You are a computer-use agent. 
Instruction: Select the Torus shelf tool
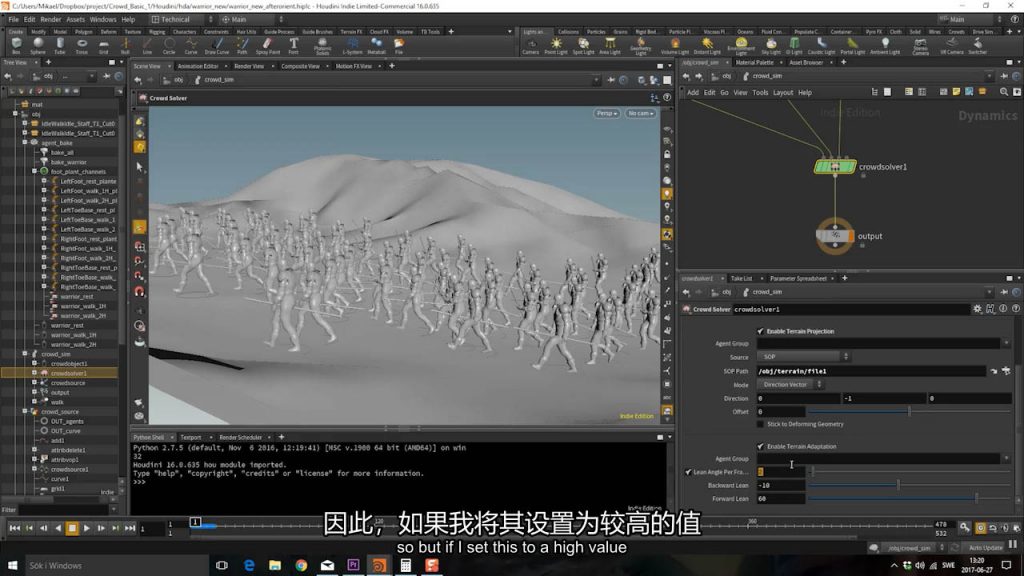[82, 46]
